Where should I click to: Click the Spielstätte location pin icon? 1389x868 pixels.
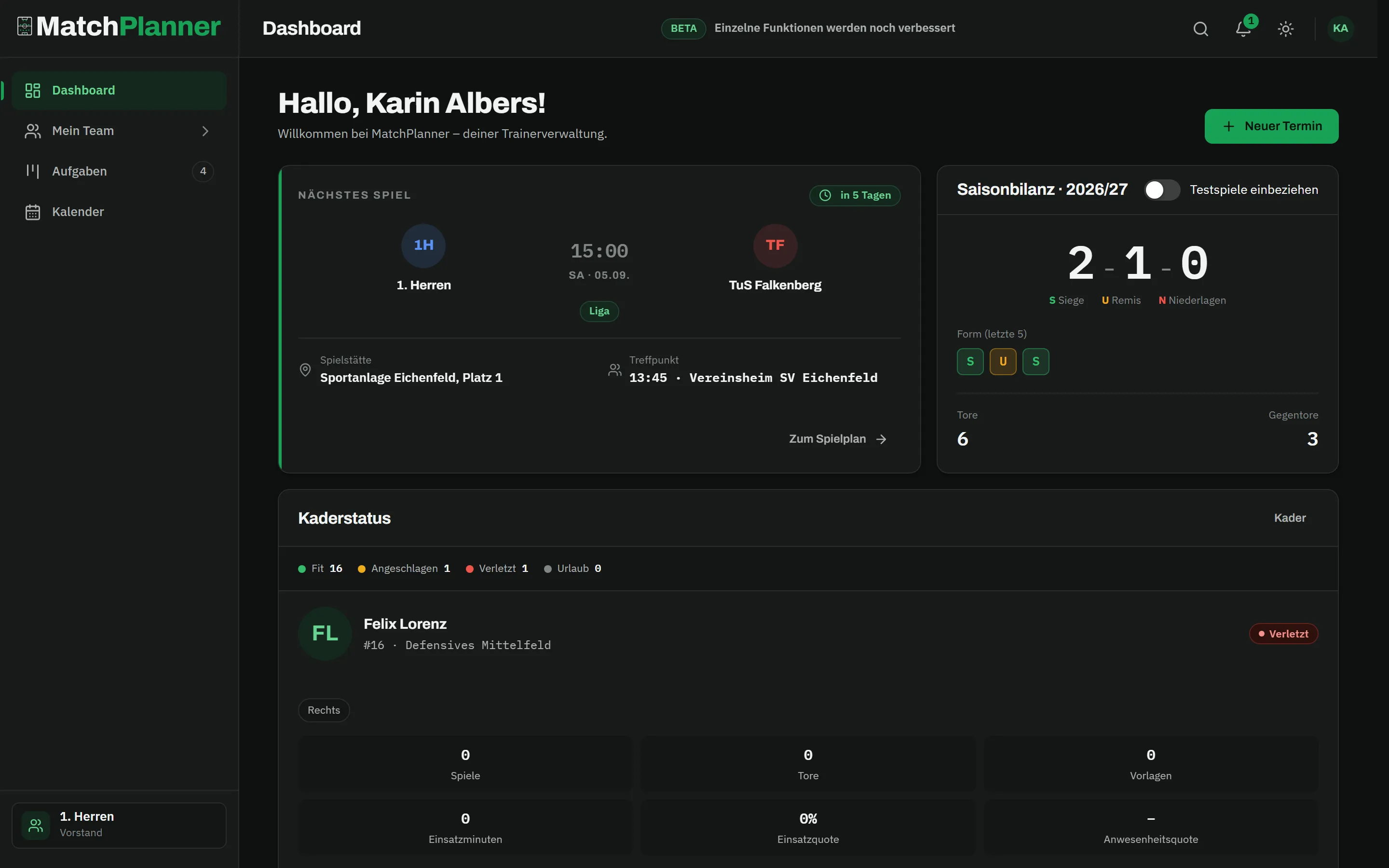[305, 370]
